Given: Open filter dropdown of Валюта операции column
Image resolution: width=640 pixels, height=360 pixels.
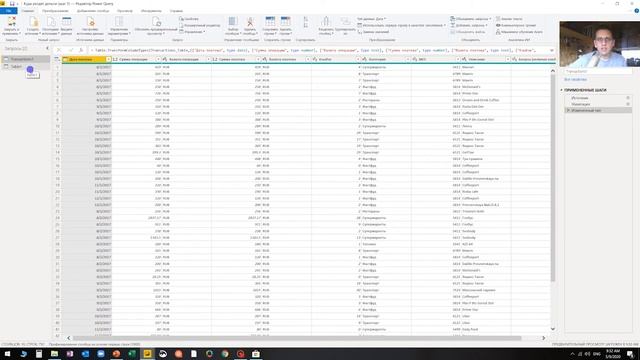Looking at the screenshot, I should 208,59.
